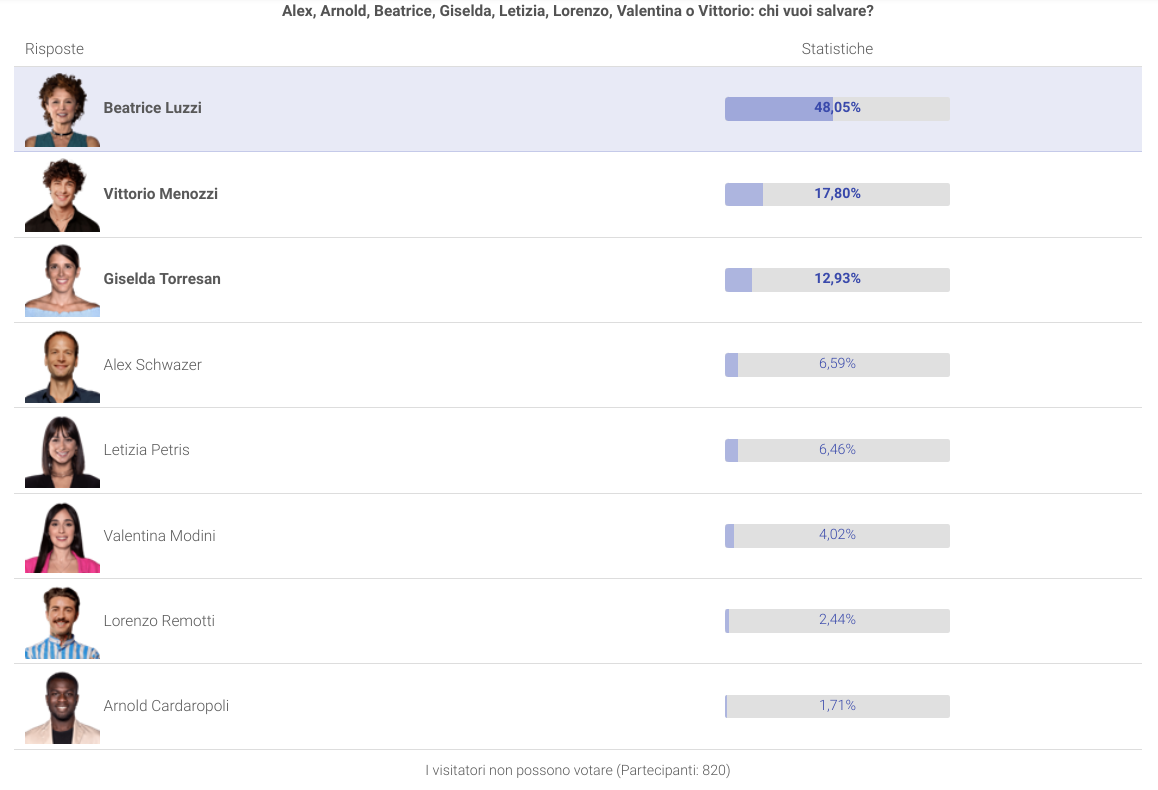The height and width of the screenshot is (790, 1158).
Task: Click the 48,05% progress bar
Action: click(x=837, y=109)
